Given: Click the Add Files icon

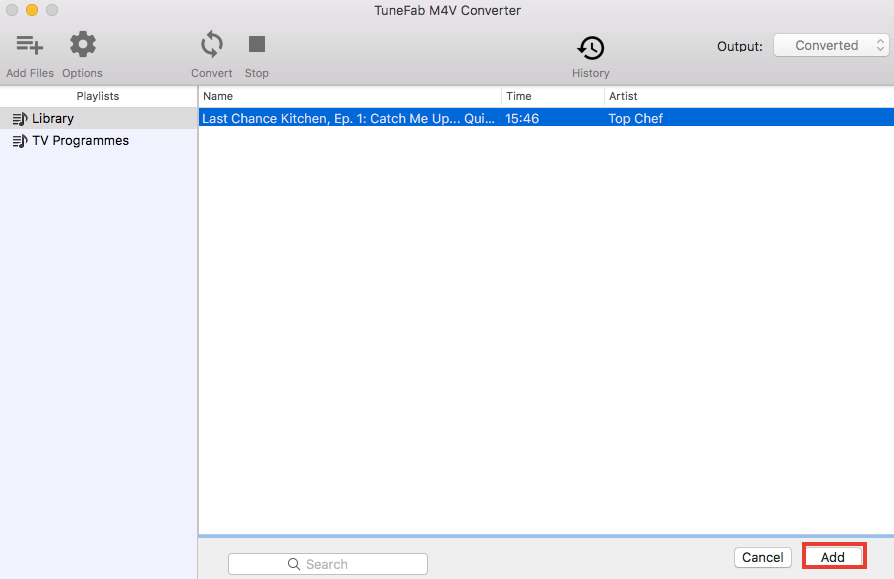Looking at the screenshot, I should pos(30,44).
